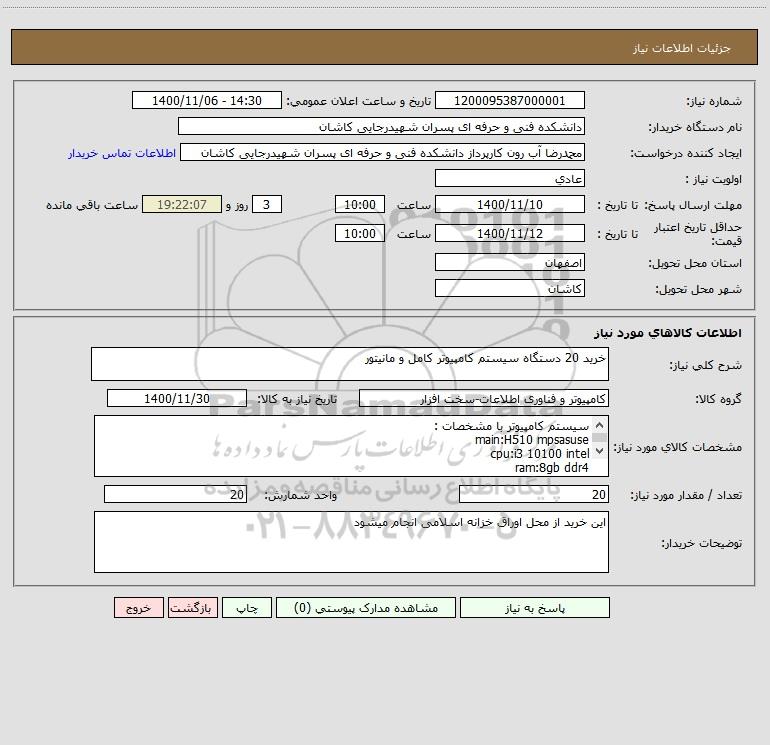Screen dimensions: 770x745
Task: Click the scrollbar track in specifications box
Action: [x=599, y=438]
